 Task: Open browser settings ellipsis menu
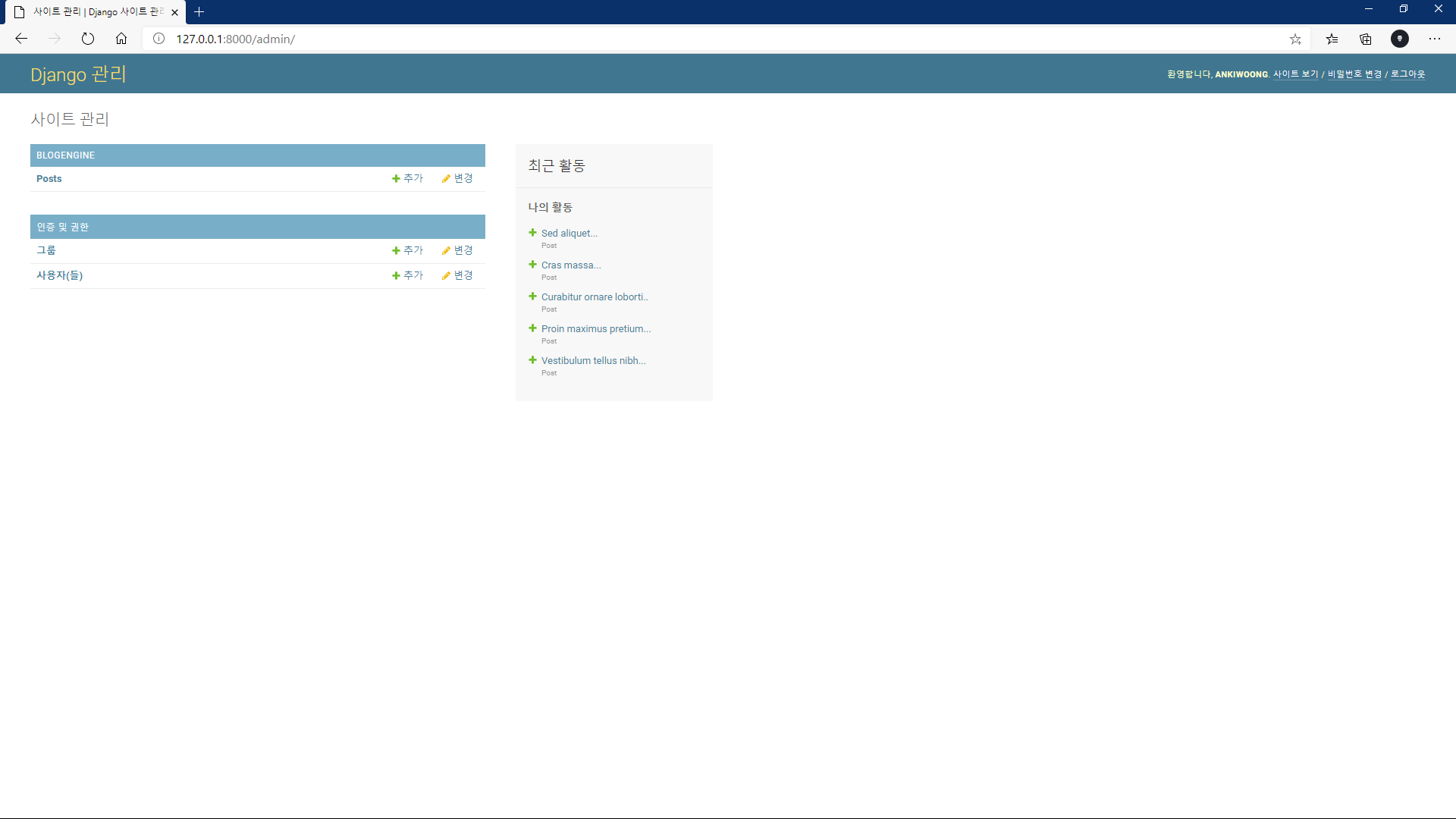coord(1435,39)
